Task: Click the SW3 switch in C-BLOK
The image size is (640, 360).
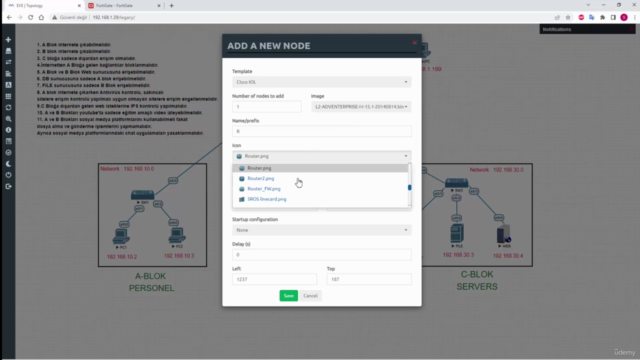Action: coord(456,183)
